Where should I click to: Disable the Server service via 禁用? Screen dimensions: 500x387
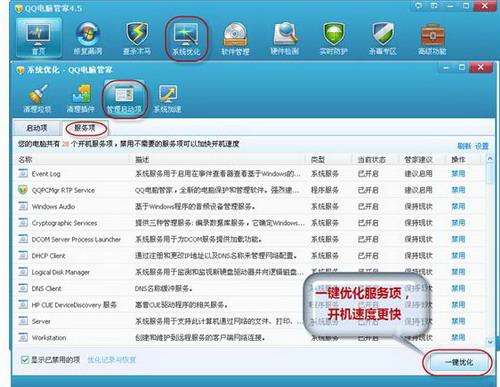[458, 321]
